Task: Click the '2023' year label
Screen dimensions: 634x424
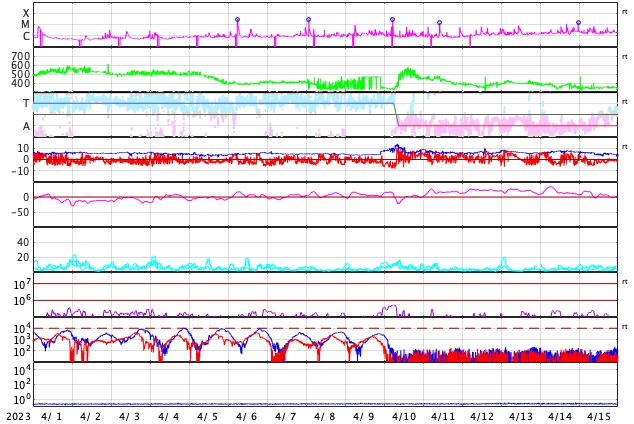Action: (18, 417)
